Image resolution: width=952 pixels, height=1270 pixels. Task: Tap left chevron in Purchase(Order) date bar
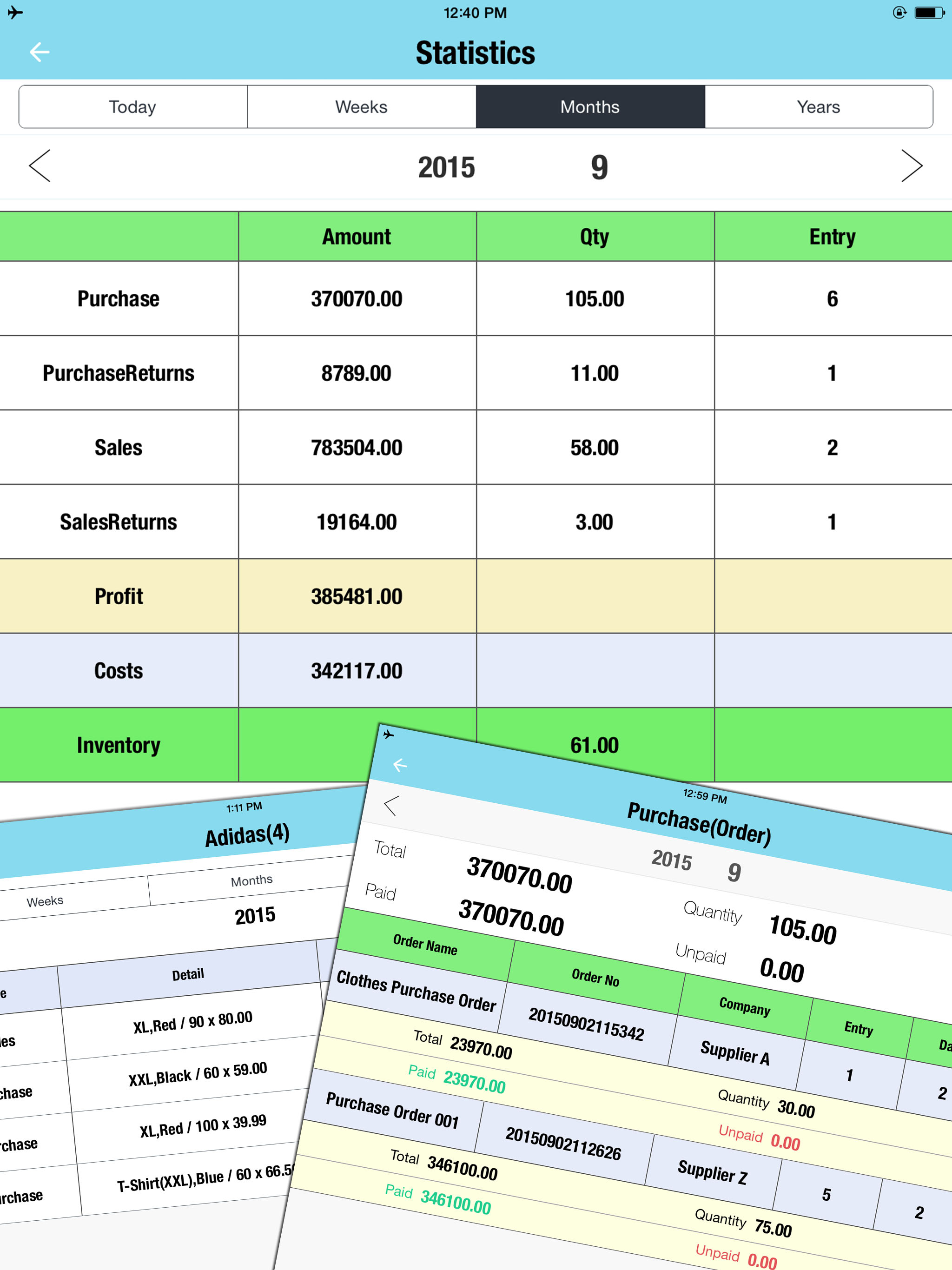coord(391,806)
